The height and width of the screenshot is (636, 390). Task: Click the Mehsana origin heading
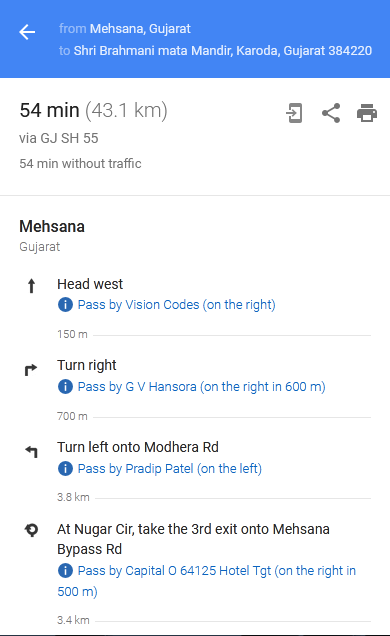tap(52, 226)
